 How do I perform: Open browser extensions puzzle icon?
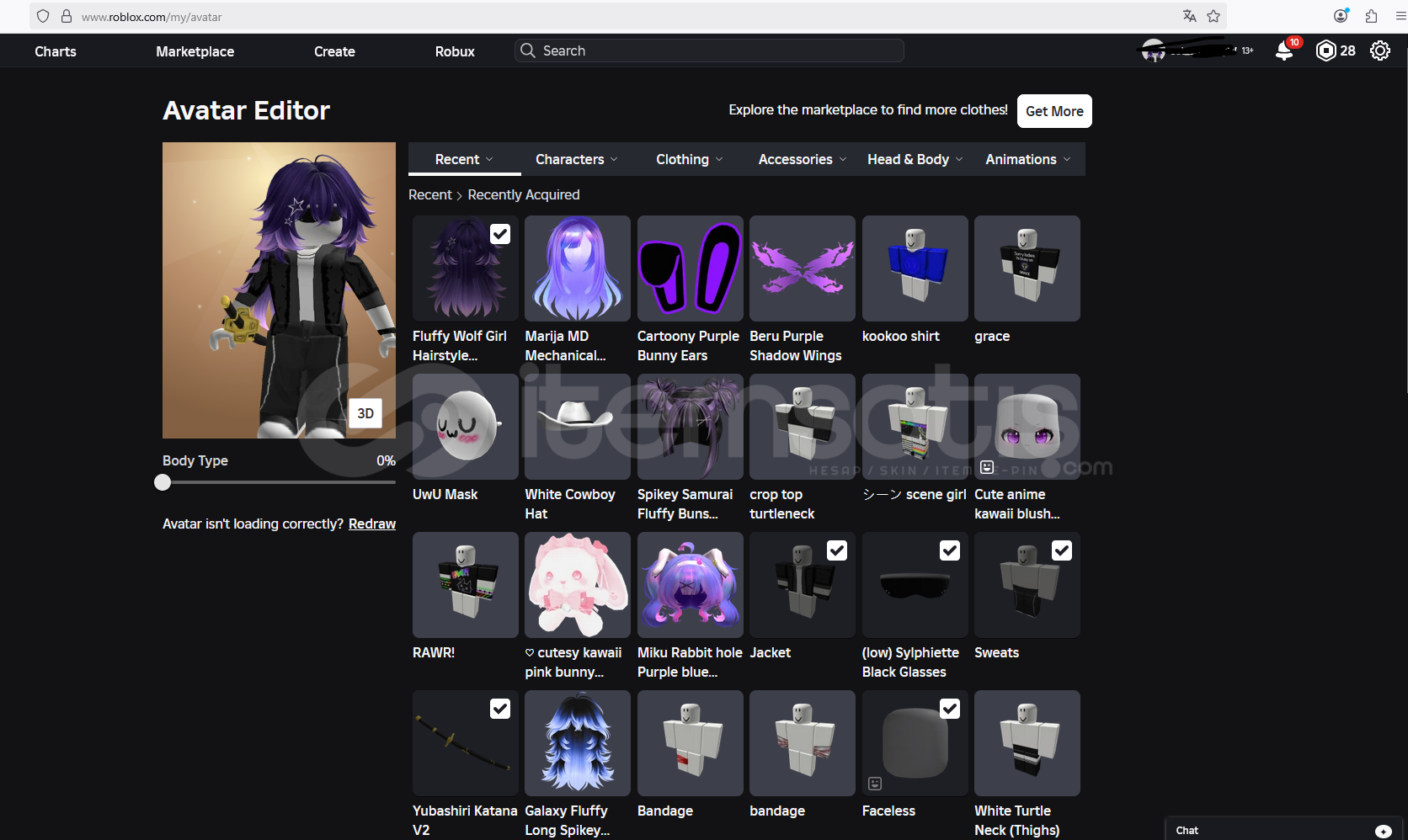coord(1372,16)
